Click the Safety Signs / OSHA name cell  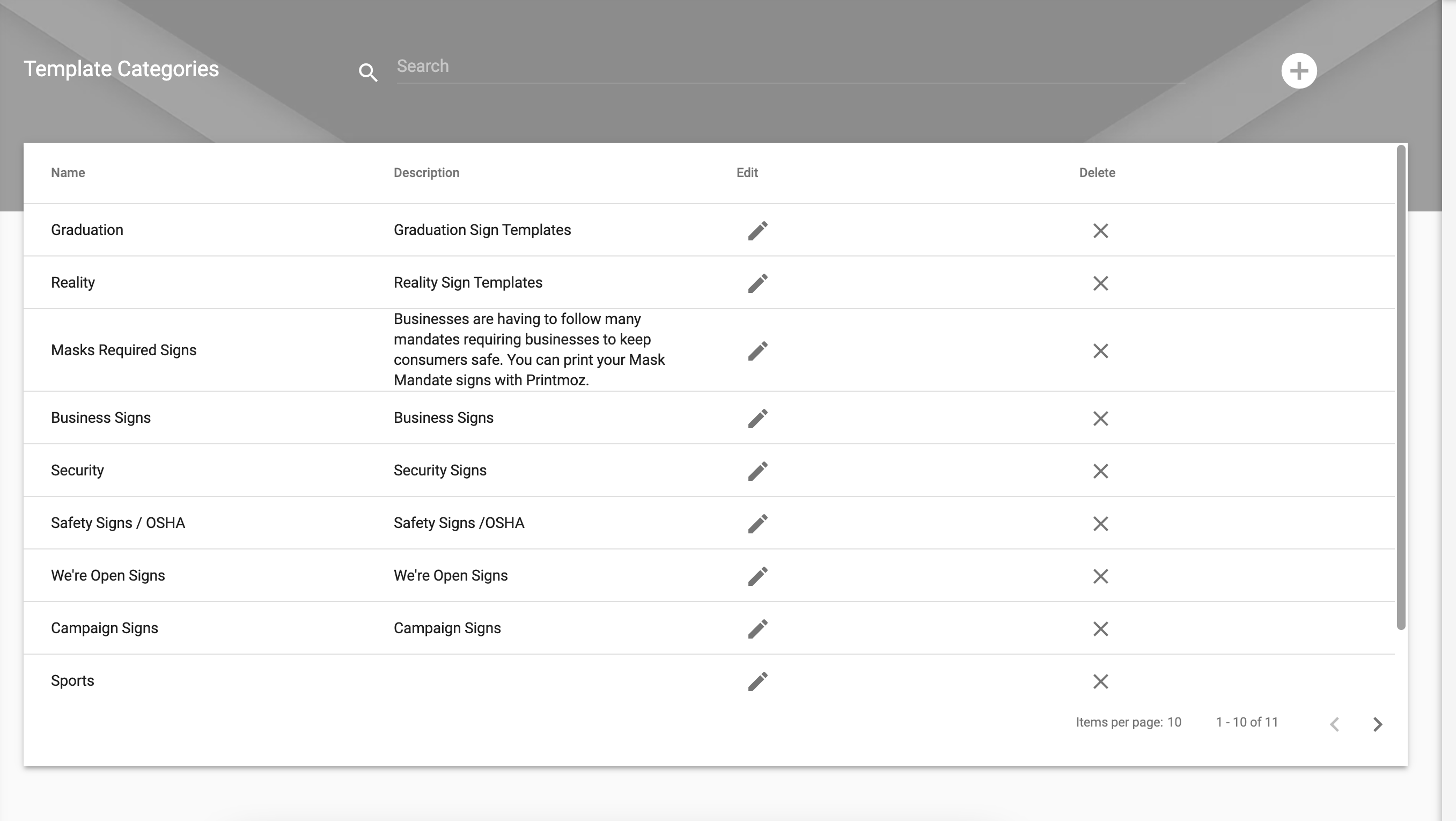pyautogui.click(x=117, y=523)
